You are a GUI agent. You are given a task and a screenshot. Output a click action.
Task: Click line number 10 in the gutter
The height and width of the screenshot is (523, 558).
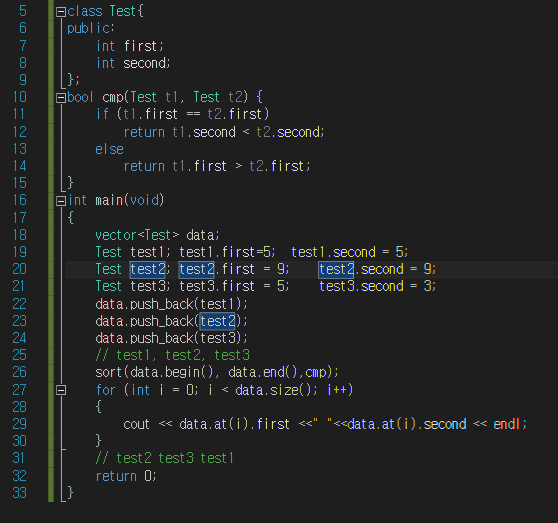[20, 97]
